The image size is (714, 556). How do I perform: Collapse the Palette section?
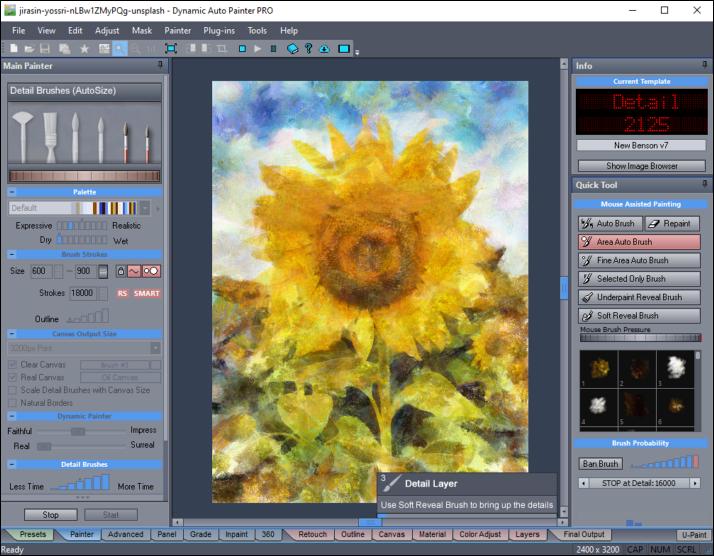coord(12,192)
